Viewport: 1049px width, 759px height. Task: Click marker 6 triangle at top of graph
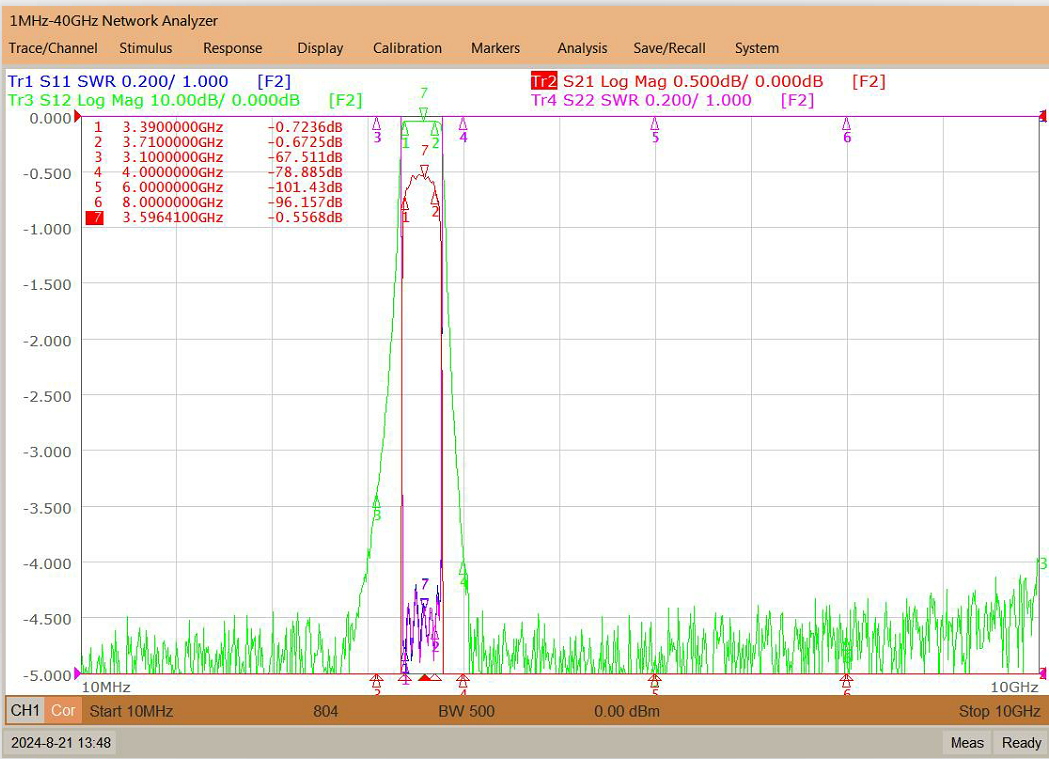tap(846, 124)
